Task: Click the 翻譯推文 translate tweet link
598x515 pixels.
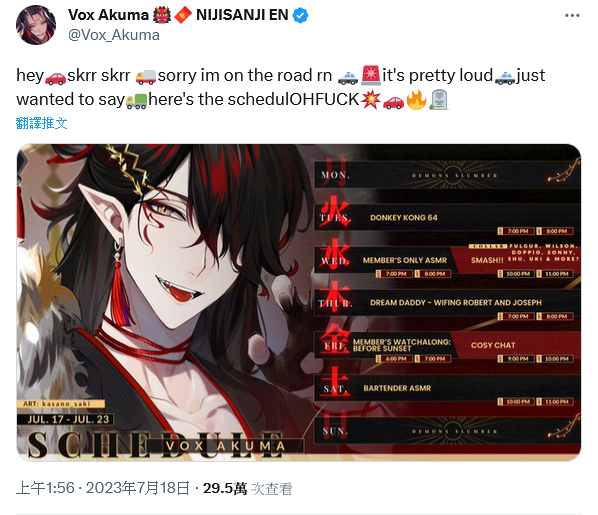Action: coord(42,123)
